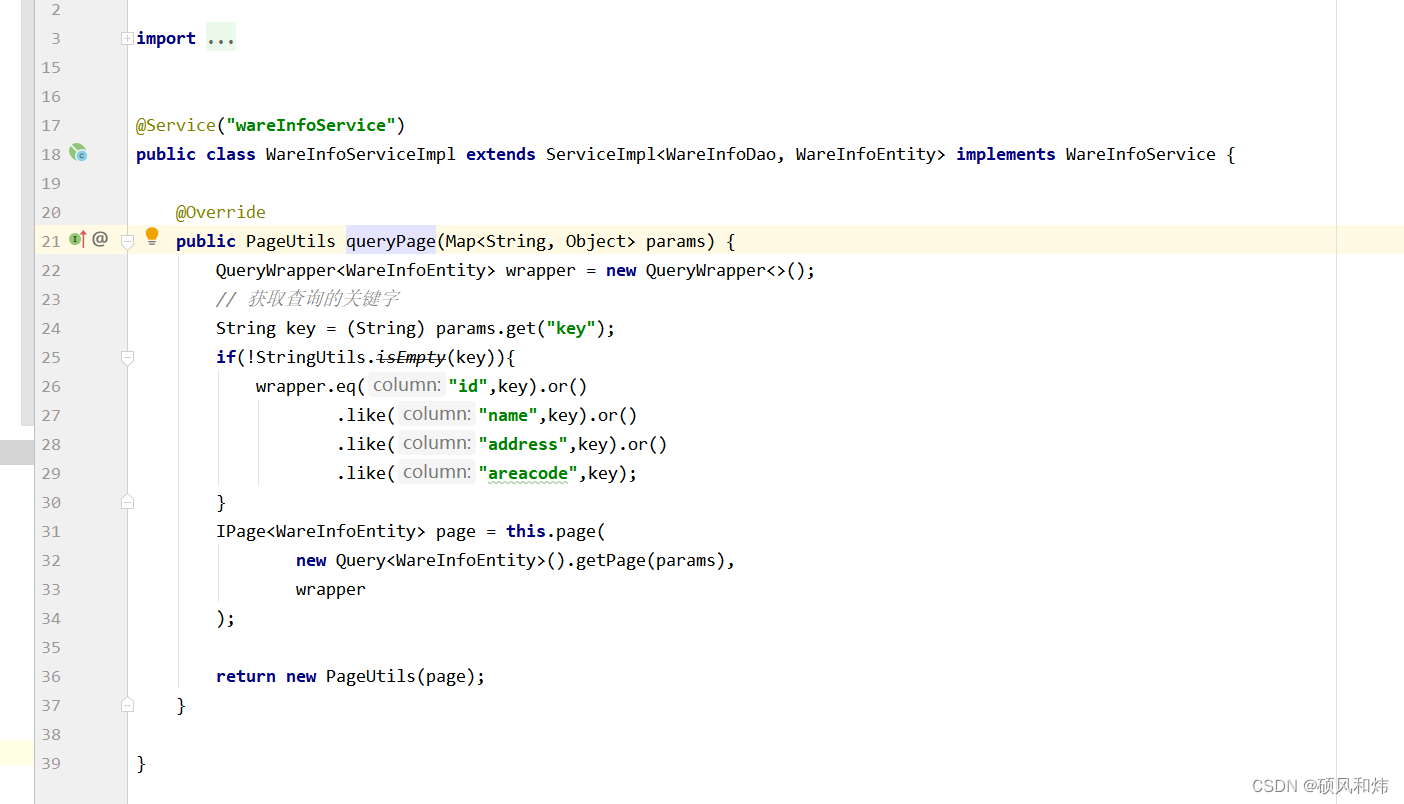Click the column: parameter hint on line 27
Viewport: 1404px width, 804px height.
(x=436, y=414)
